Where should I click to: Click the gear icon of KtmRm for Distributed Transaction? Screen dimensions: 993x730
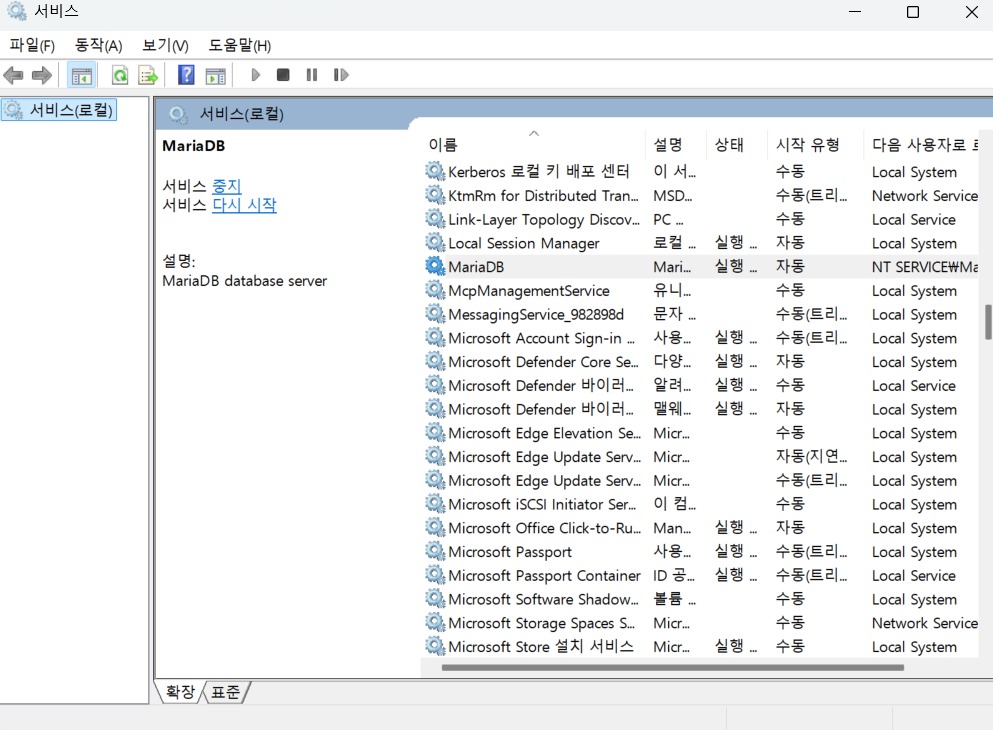435,195
